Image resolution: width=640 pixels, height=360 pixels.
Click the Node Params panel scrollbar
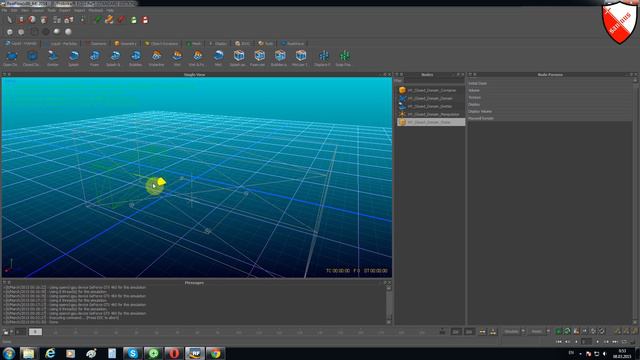coord(635,201)
